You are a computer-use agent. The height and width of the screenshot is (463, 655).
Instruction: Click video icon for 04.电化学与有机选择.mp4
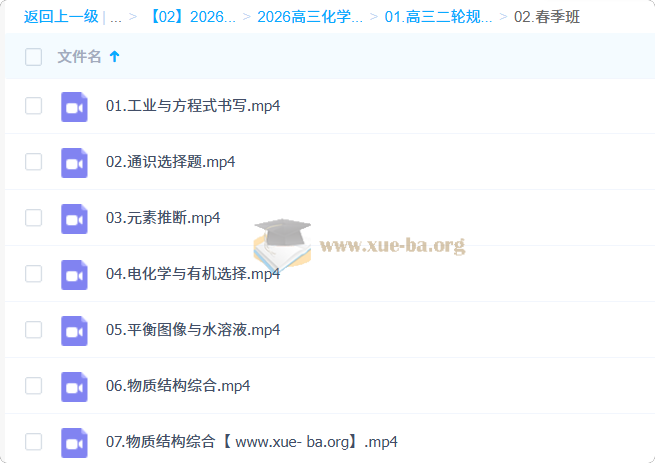74,274
